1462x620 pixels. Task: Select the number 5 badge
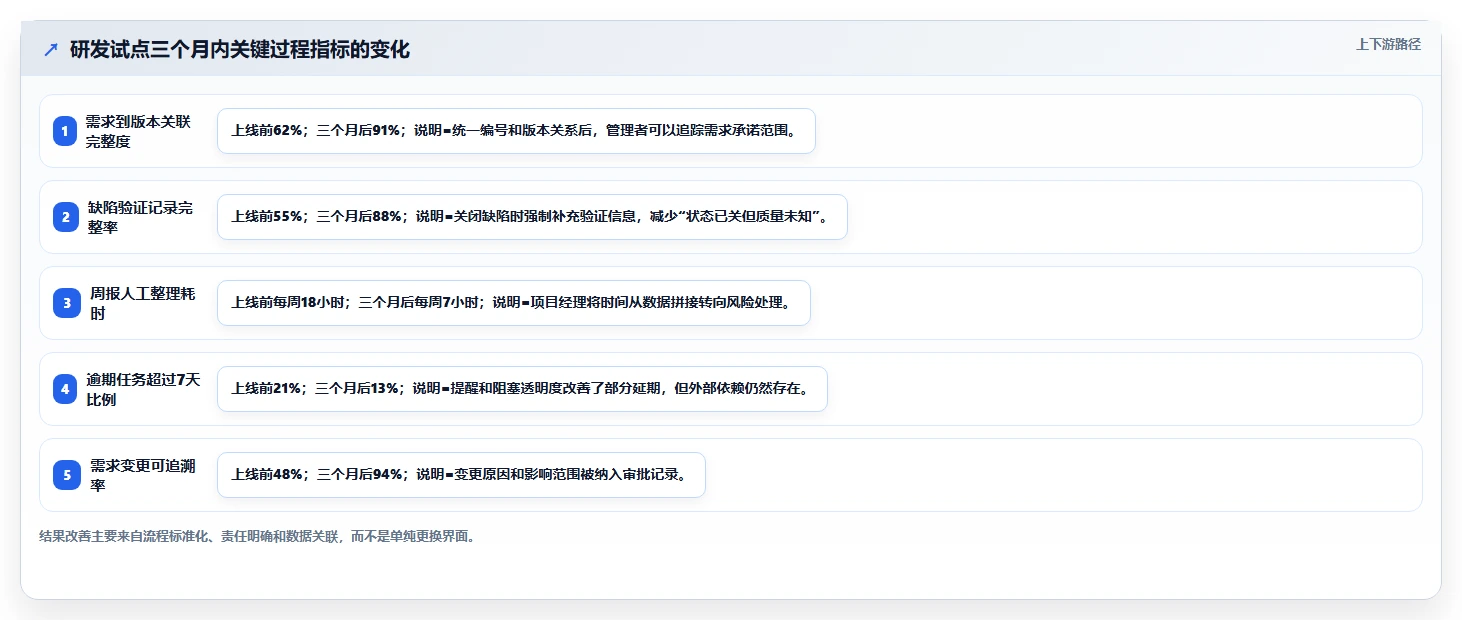(x=66, y=475)
